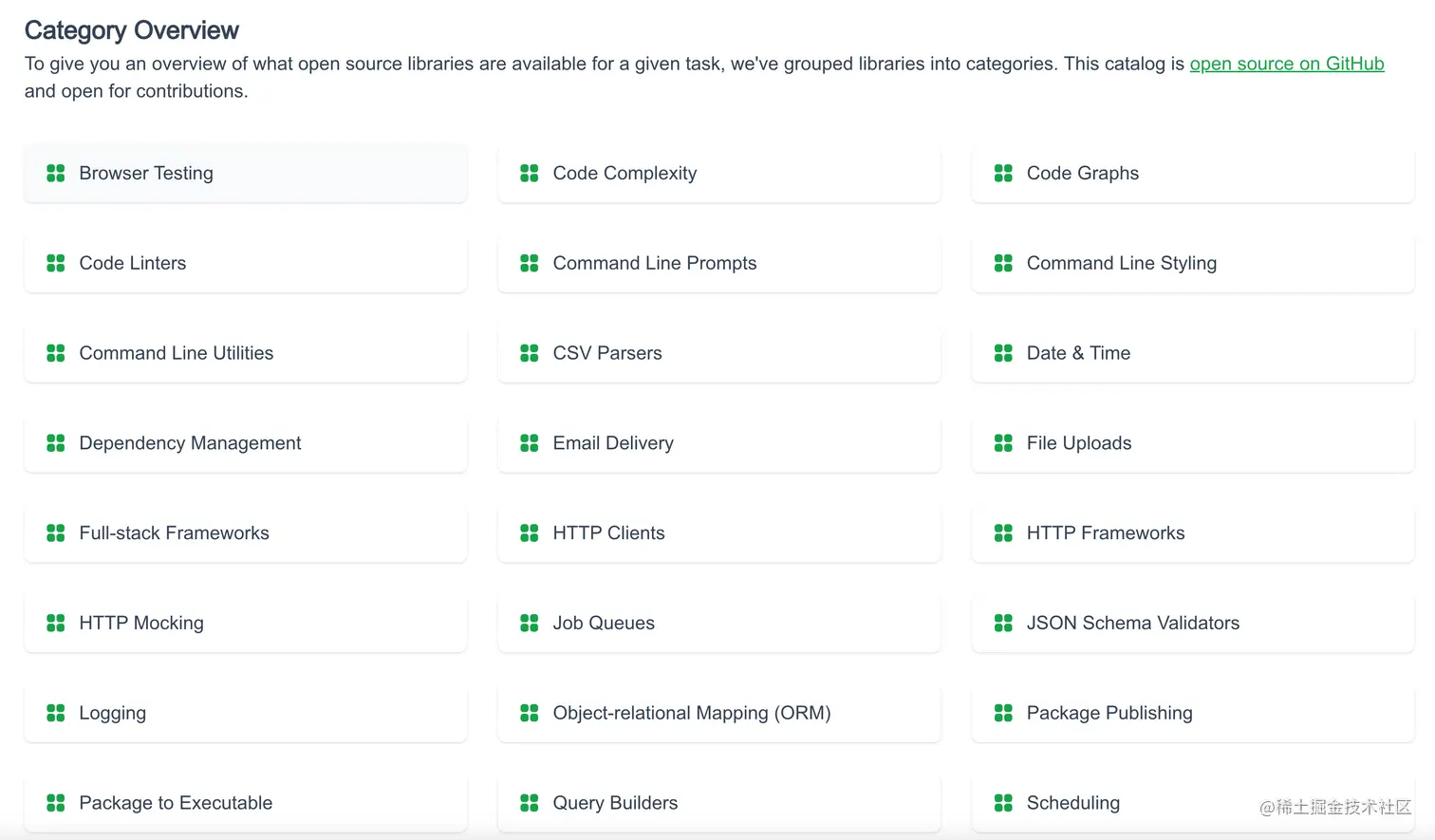Open the open source on GitHub link
The height and width of the screenshot is (840, 1435).
click(x=1286, y=64)
